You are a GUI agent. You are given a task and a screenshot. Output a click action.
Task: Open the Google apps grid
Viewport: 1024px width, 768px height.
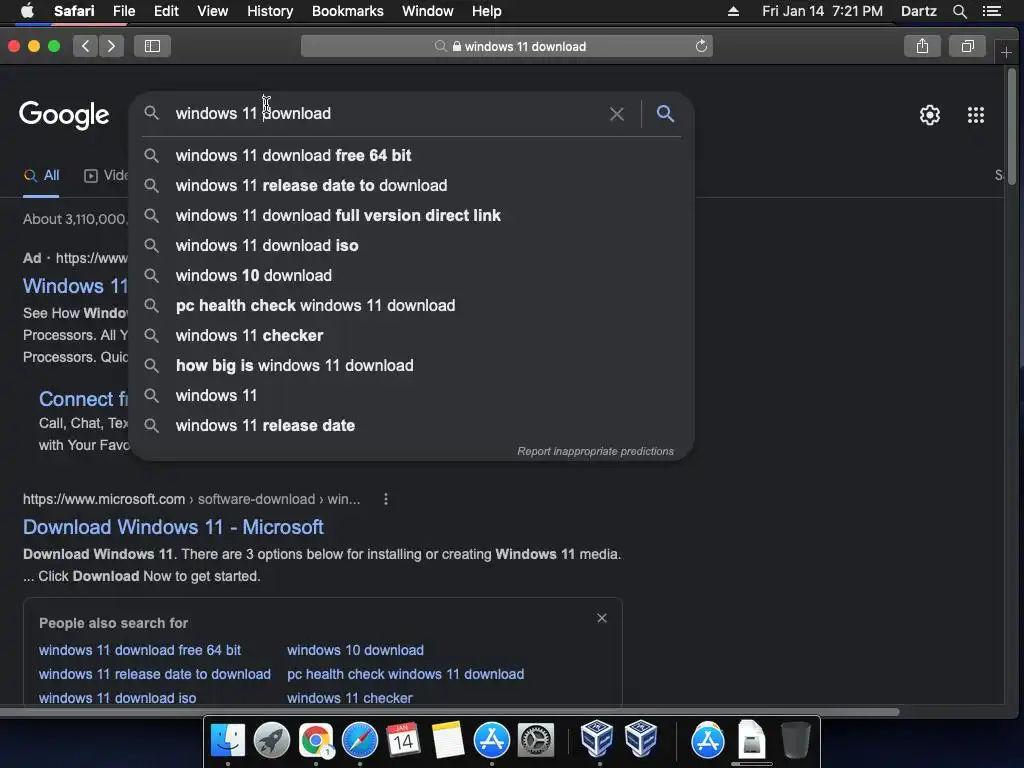coord(976,115)
